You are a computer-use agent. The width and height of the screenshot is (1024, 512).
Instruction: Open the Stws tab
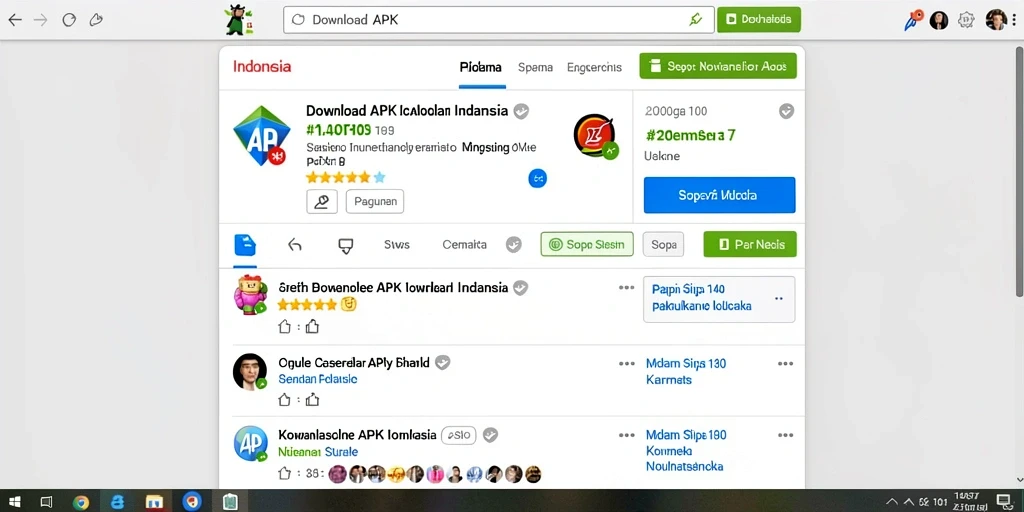coord(397,245)
